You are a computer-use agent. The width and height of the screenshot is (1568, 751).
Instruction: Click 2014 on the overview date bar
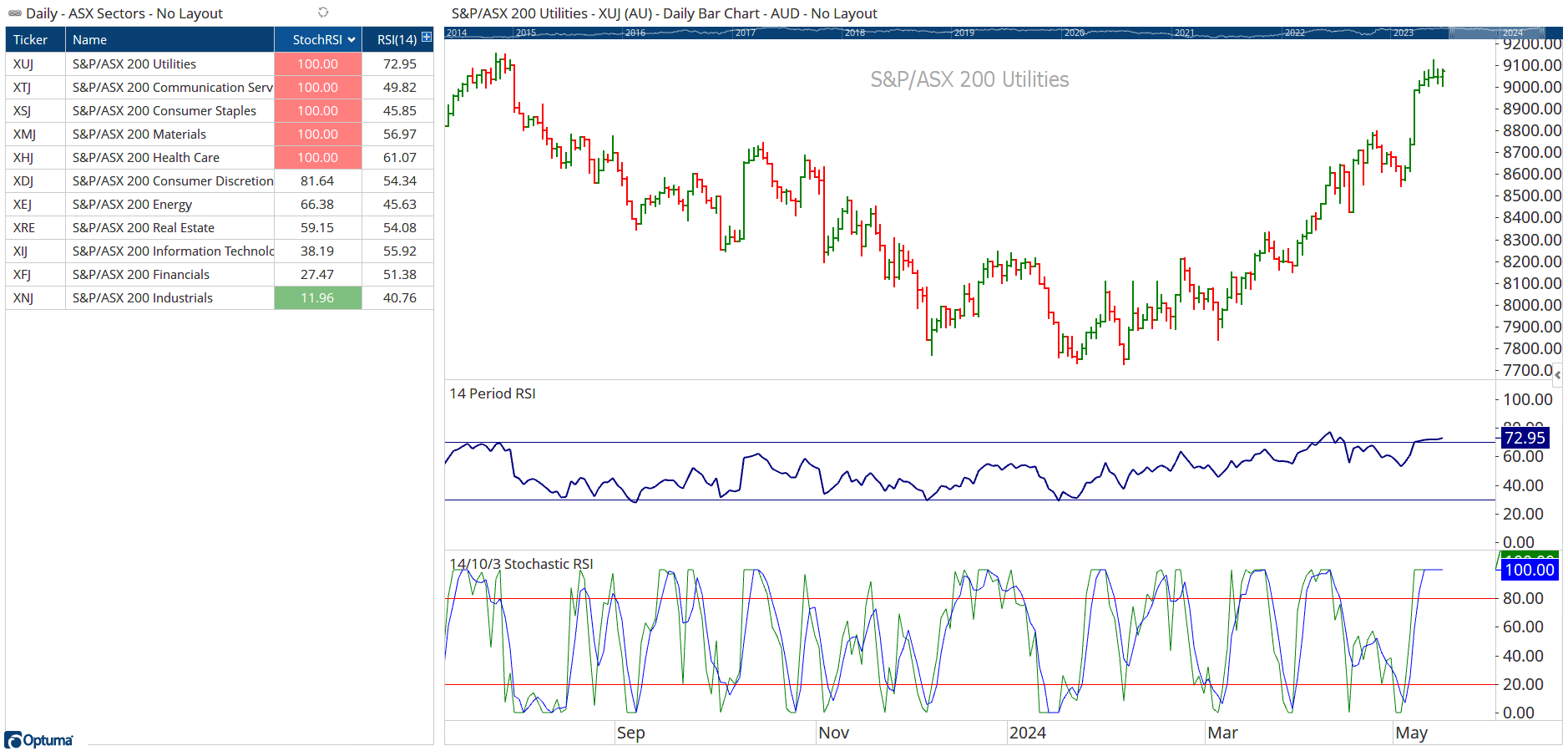(x=457, y=33)
